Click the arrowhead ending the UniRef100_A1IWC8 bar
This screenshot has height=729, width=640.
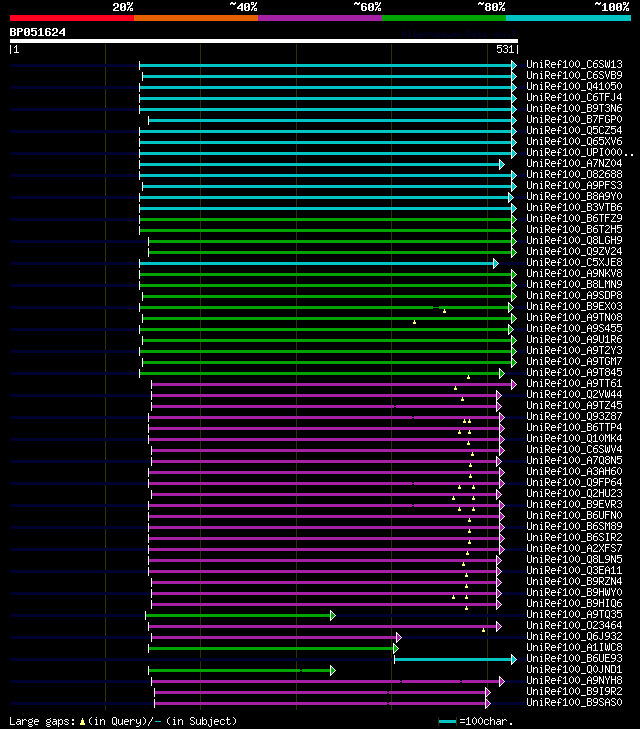pos(396,649)
